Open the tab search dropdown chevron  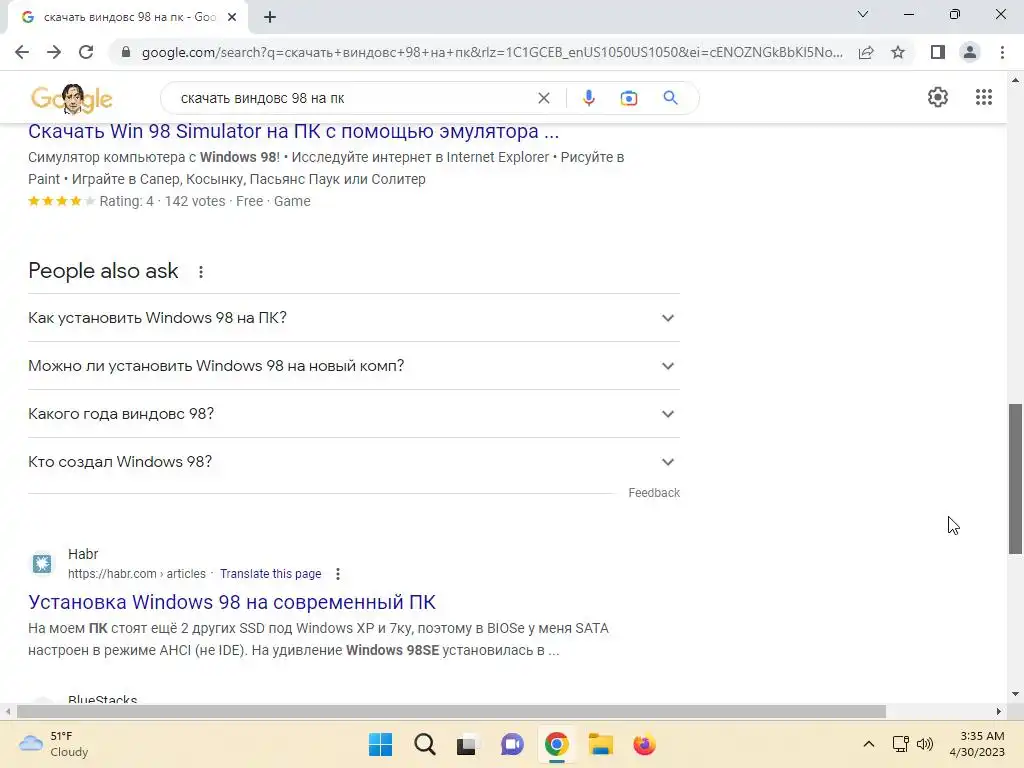(863, 14)
